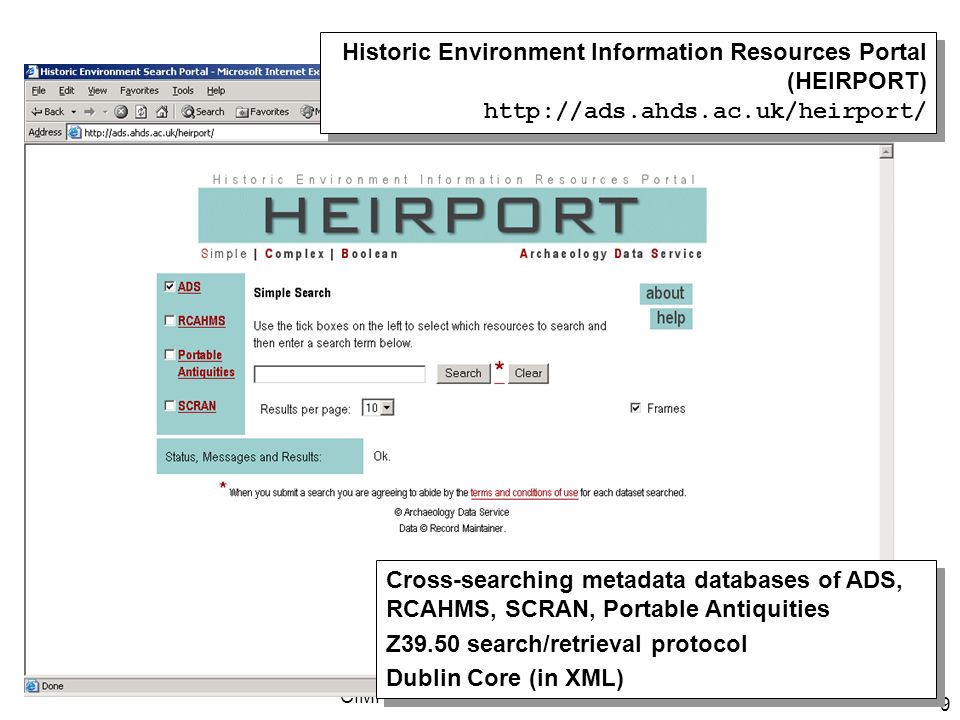Click the Refresh page icon
This screenshot has width=960, height=720.
tap(141, 111)
